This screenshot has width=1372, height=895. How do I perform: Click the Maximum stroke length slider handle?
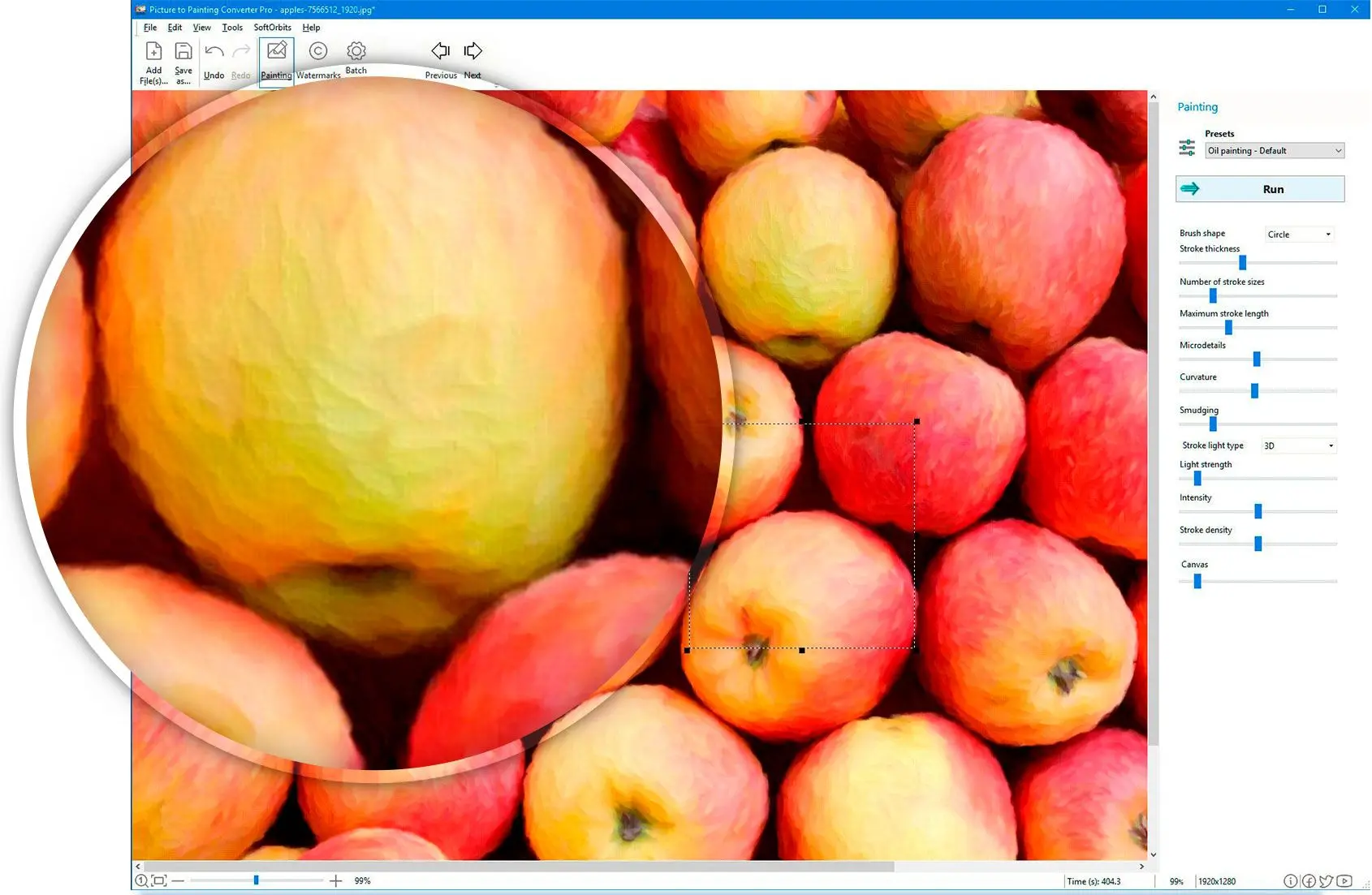click(1228, 327)
